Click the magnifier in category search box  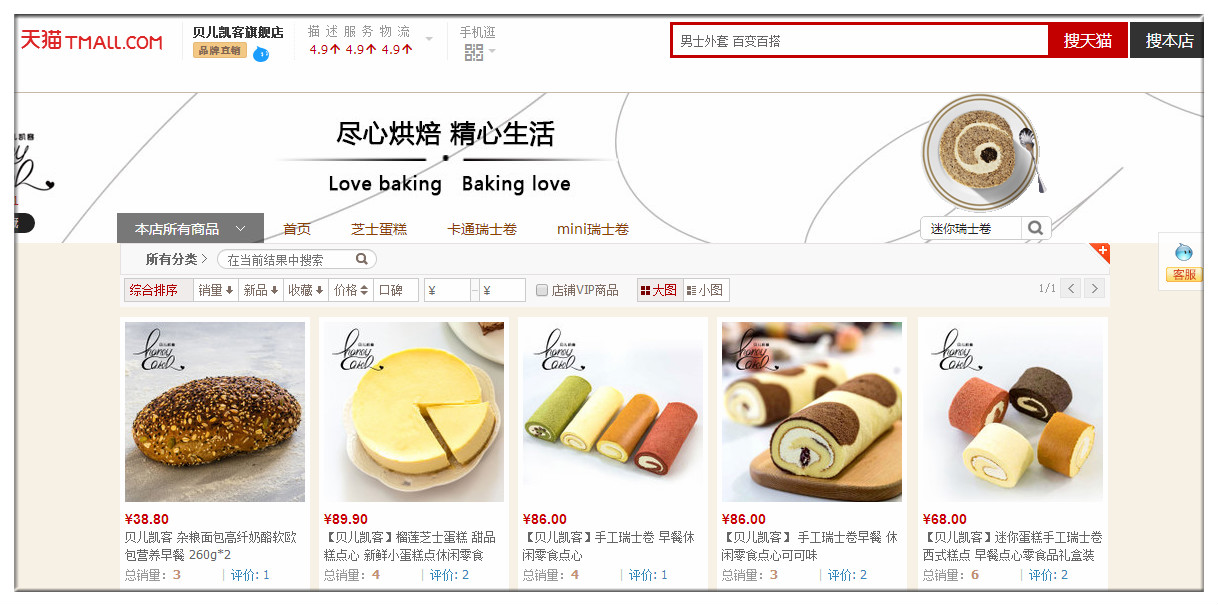pyautogui.click(x=363, y=259)
